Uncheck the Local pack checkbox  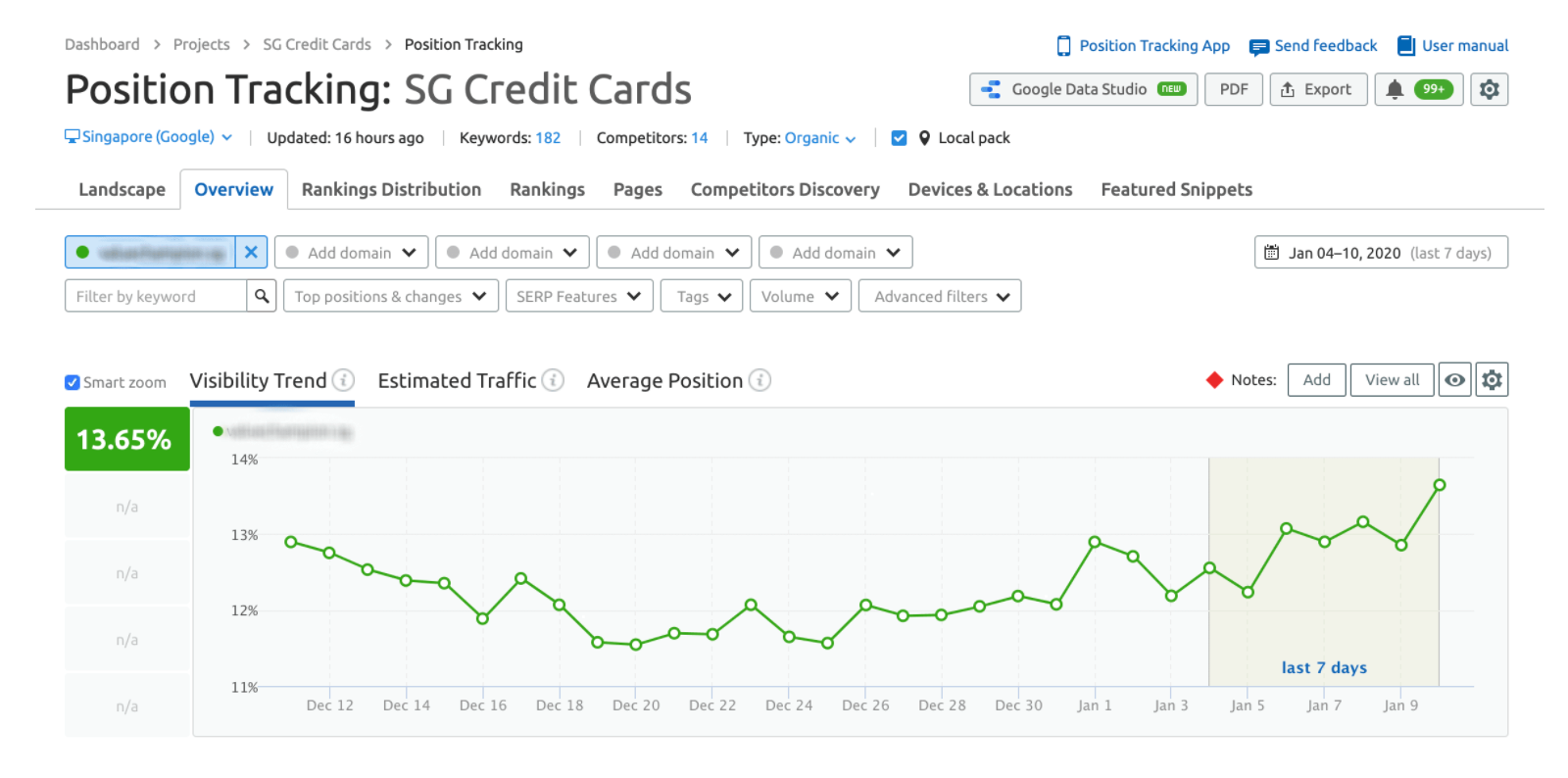point(899,138)
